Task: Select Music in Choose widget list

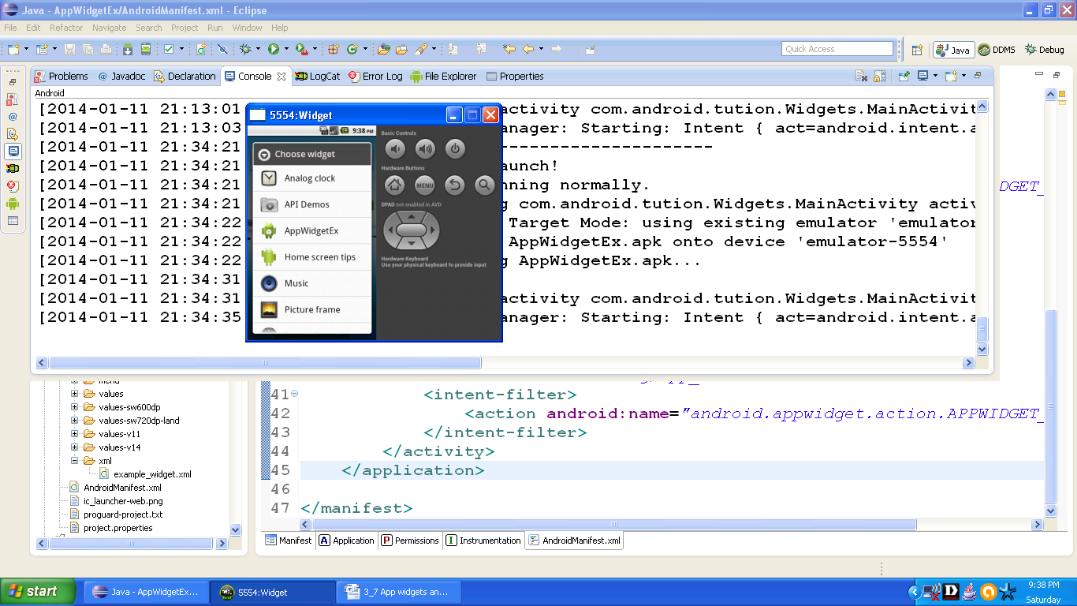Action: (312, 283)
